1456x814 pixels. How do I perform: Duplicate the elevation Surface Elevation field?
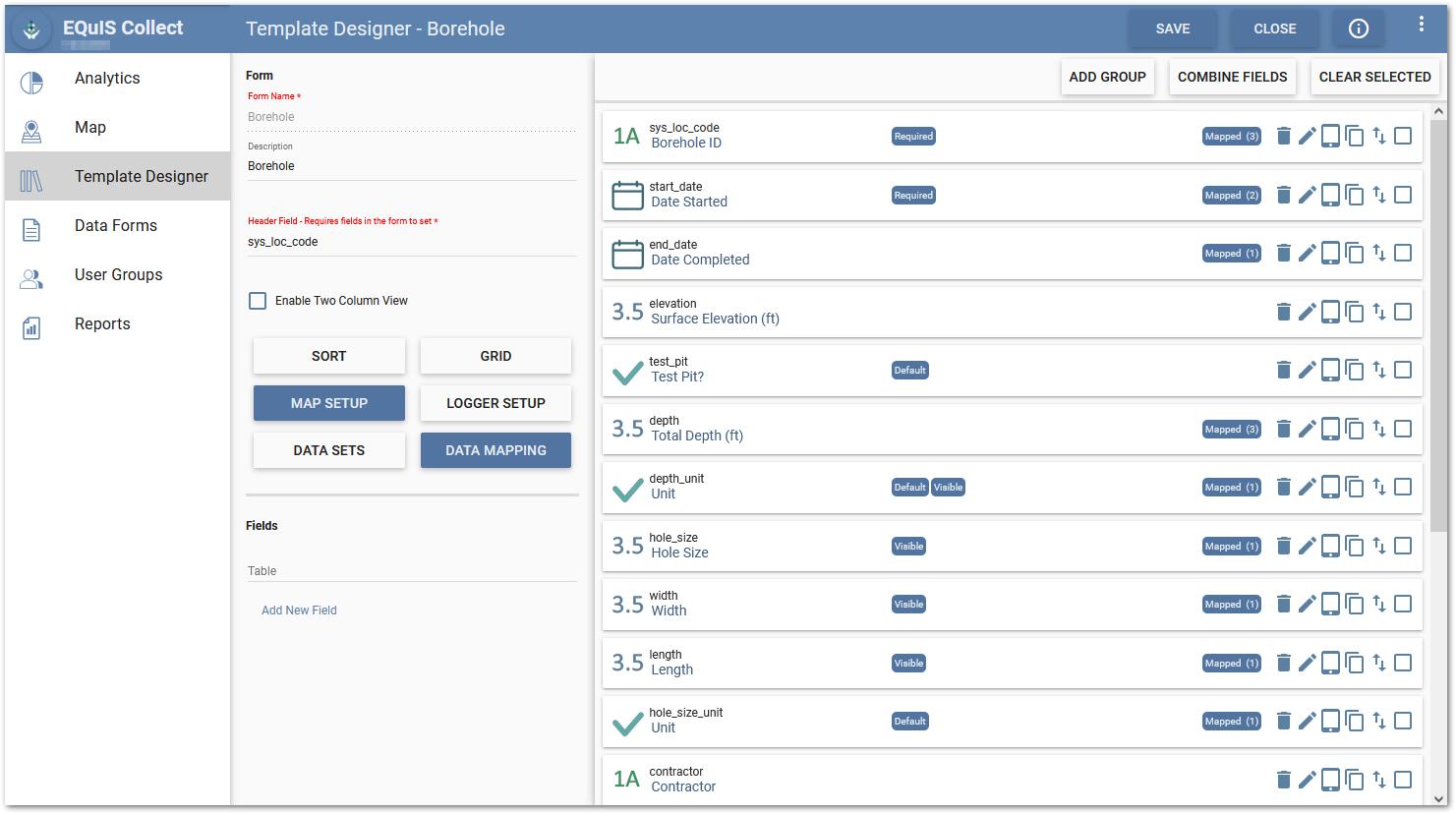click(1355, 312)
